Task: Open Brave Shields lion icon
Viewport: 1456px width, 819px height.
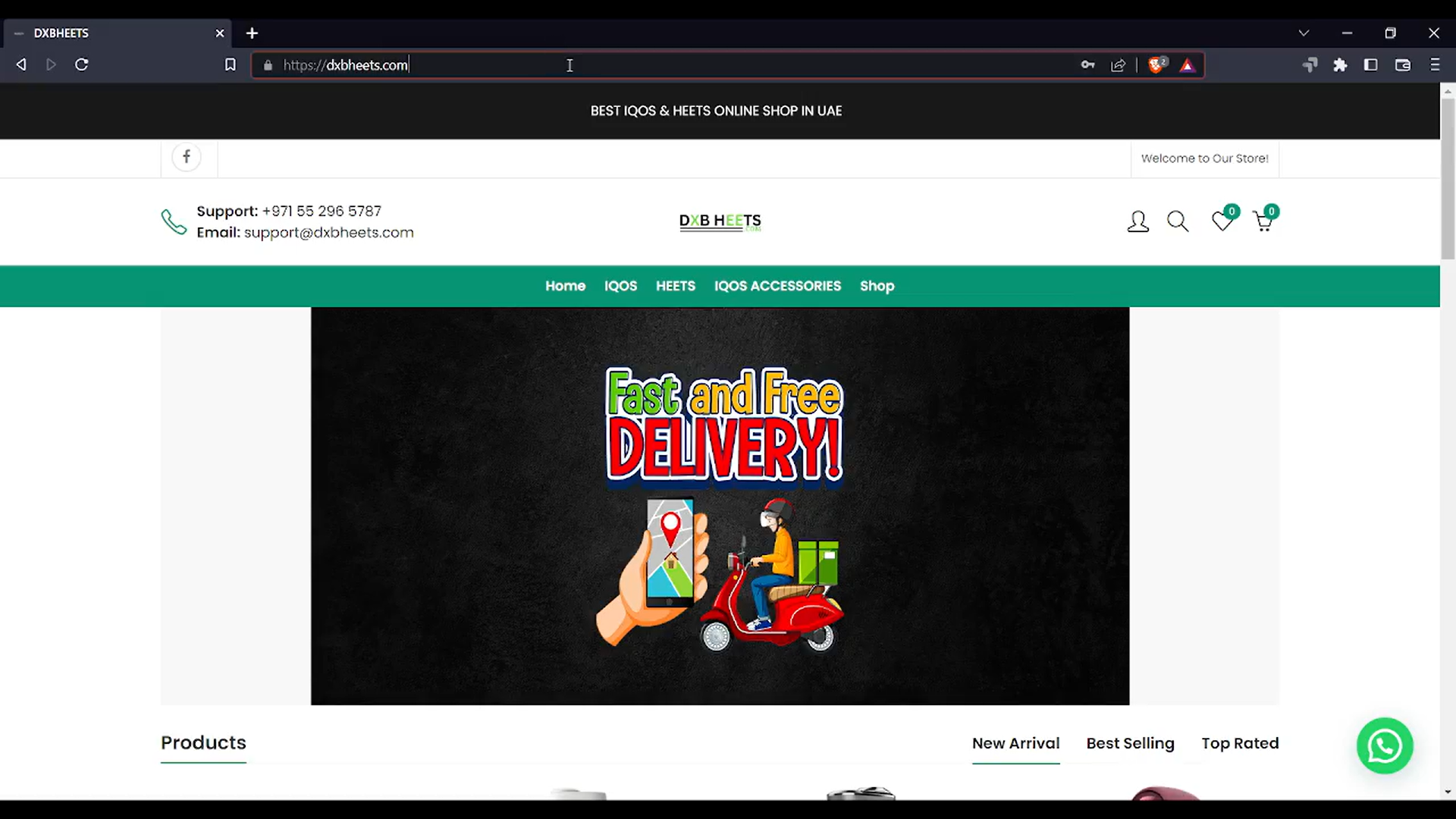Action: pyautogui.click(x=1157, y=65)
